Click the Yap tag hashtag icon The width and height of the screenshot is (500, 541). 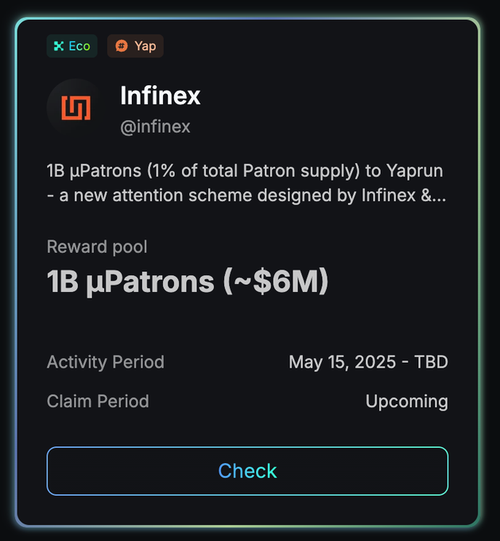coord(121,46)
